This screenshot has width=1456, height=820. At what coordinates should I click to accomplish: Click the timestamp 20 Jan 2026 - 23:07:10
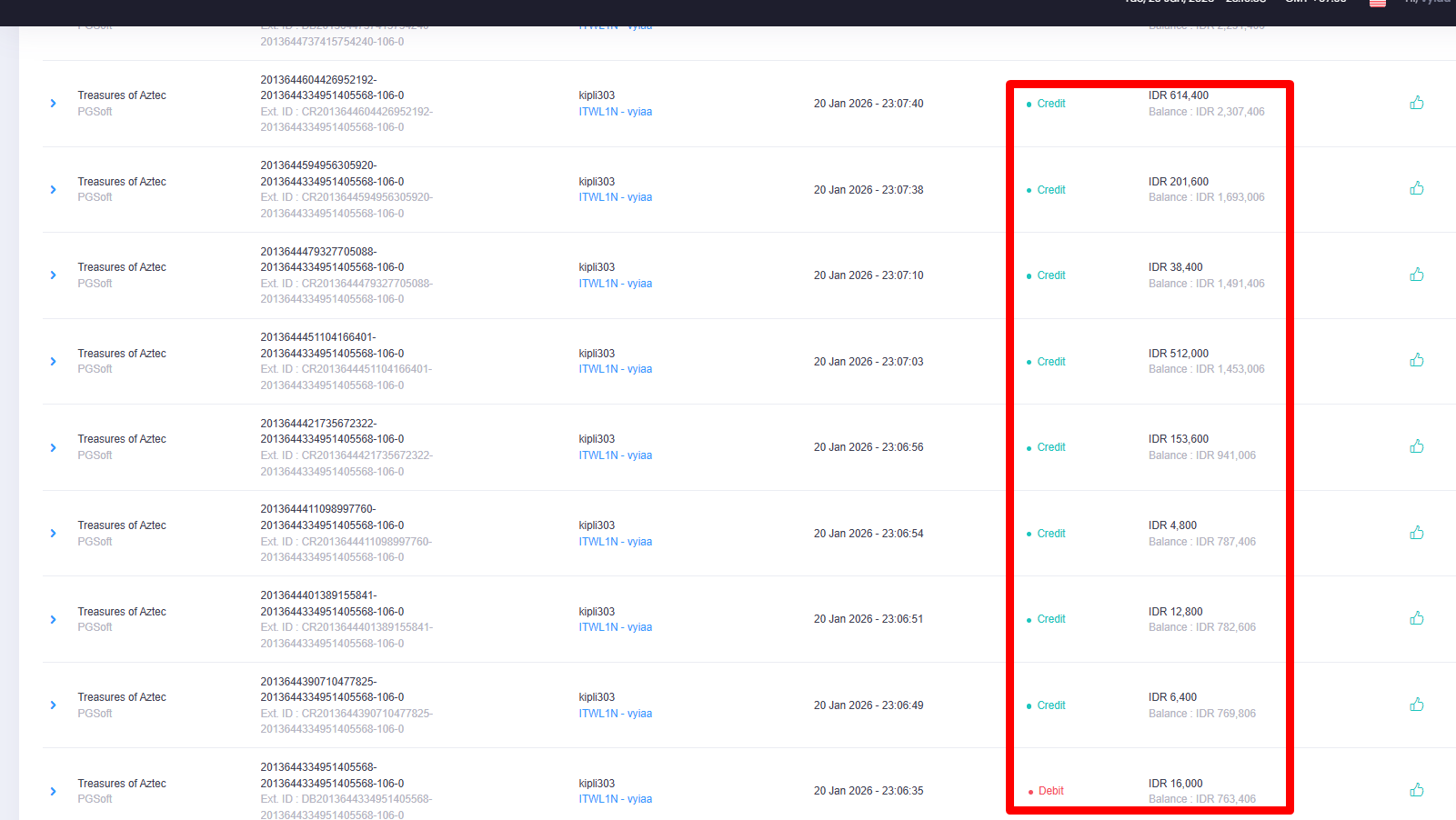869,275
